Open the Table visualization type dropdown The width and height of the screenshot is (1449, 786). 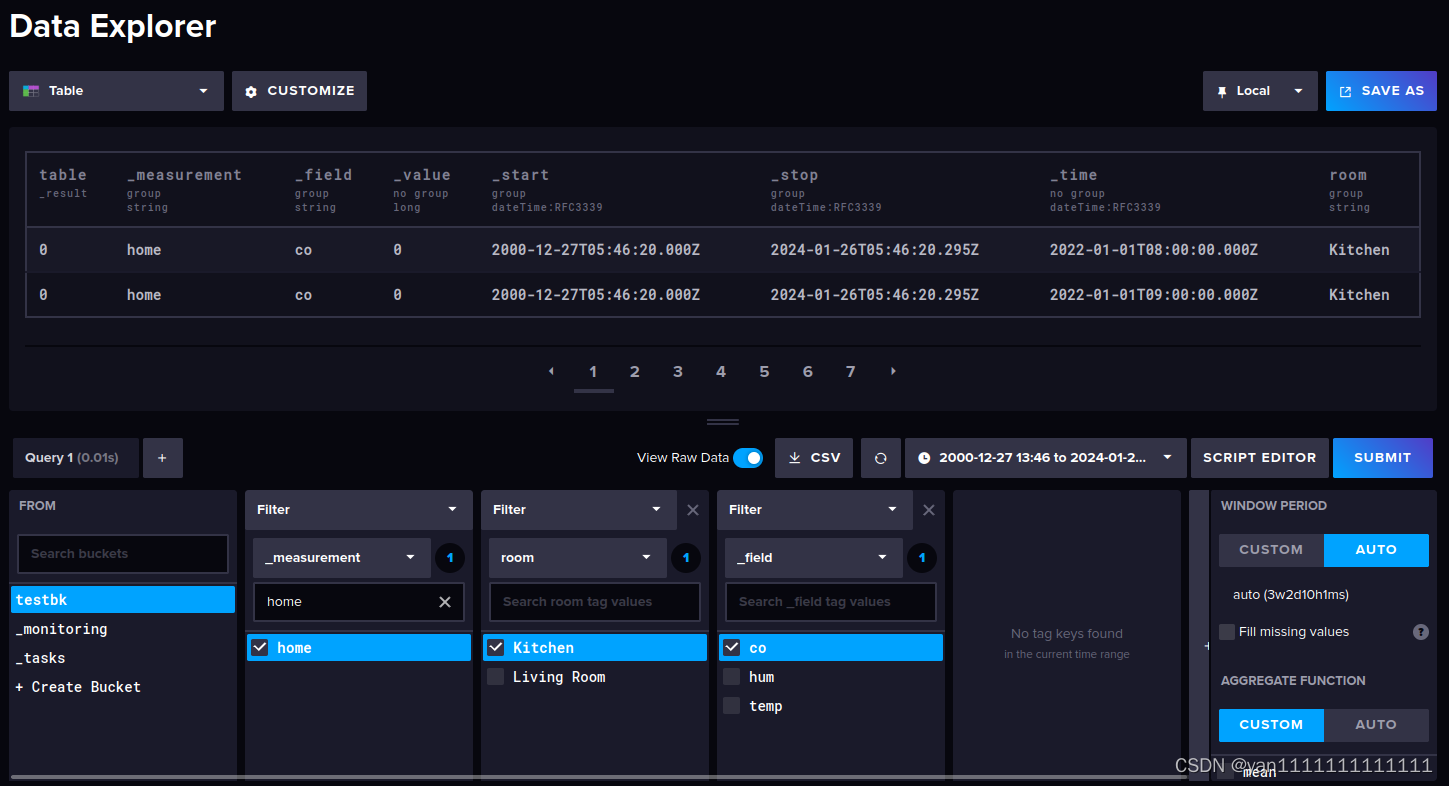(115, 90)
